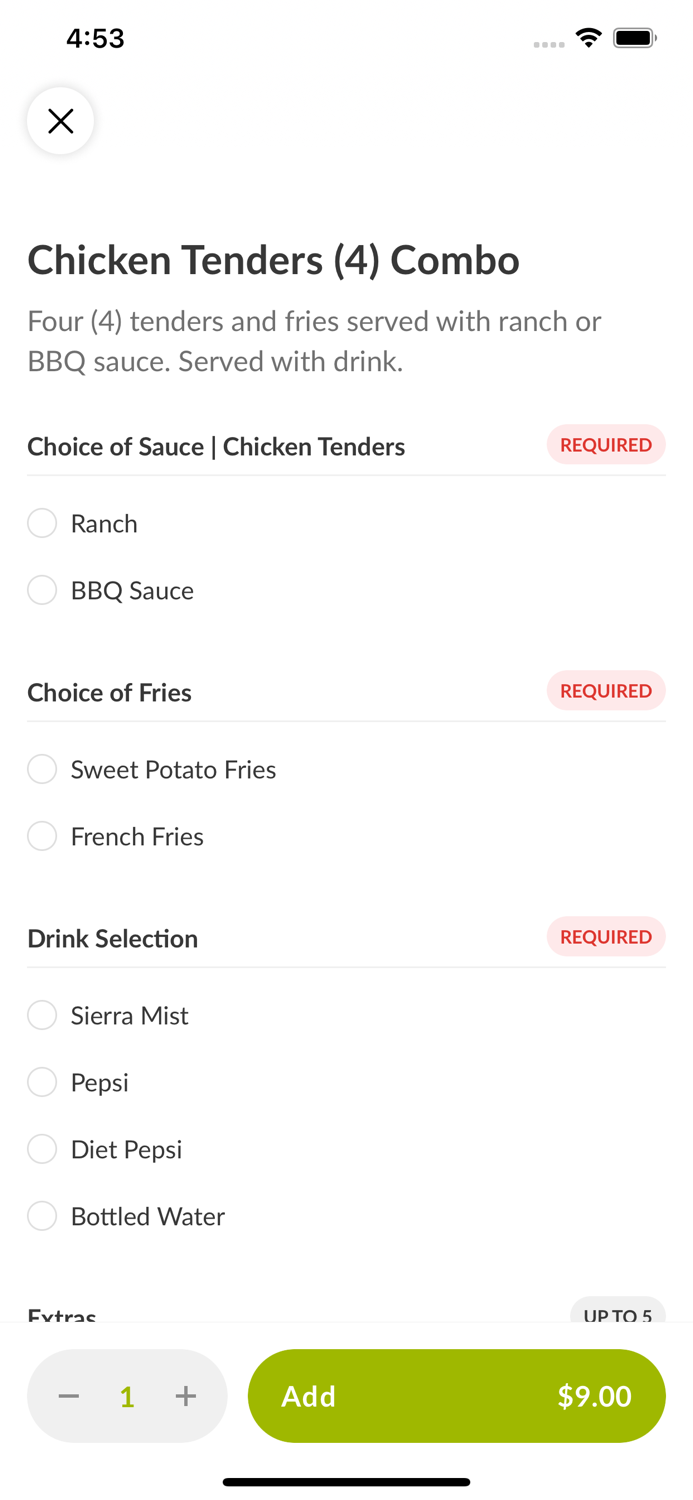Choose Sierra Mist as drink

point(42,1015)
